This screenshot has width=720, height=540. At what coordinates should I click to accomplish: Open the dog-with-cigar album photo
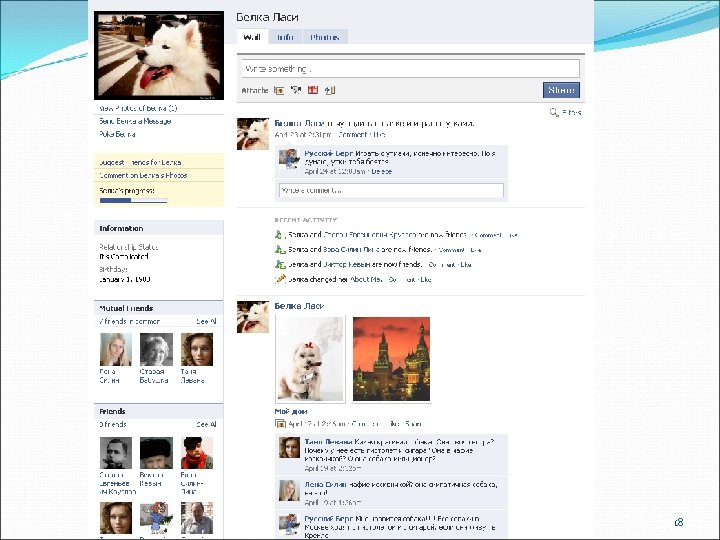[x=310, y=359]
